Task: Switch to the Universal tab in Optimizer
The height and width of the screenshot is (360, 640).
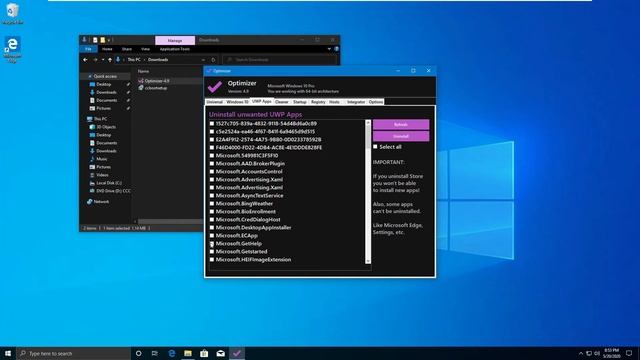Action: 214,102
